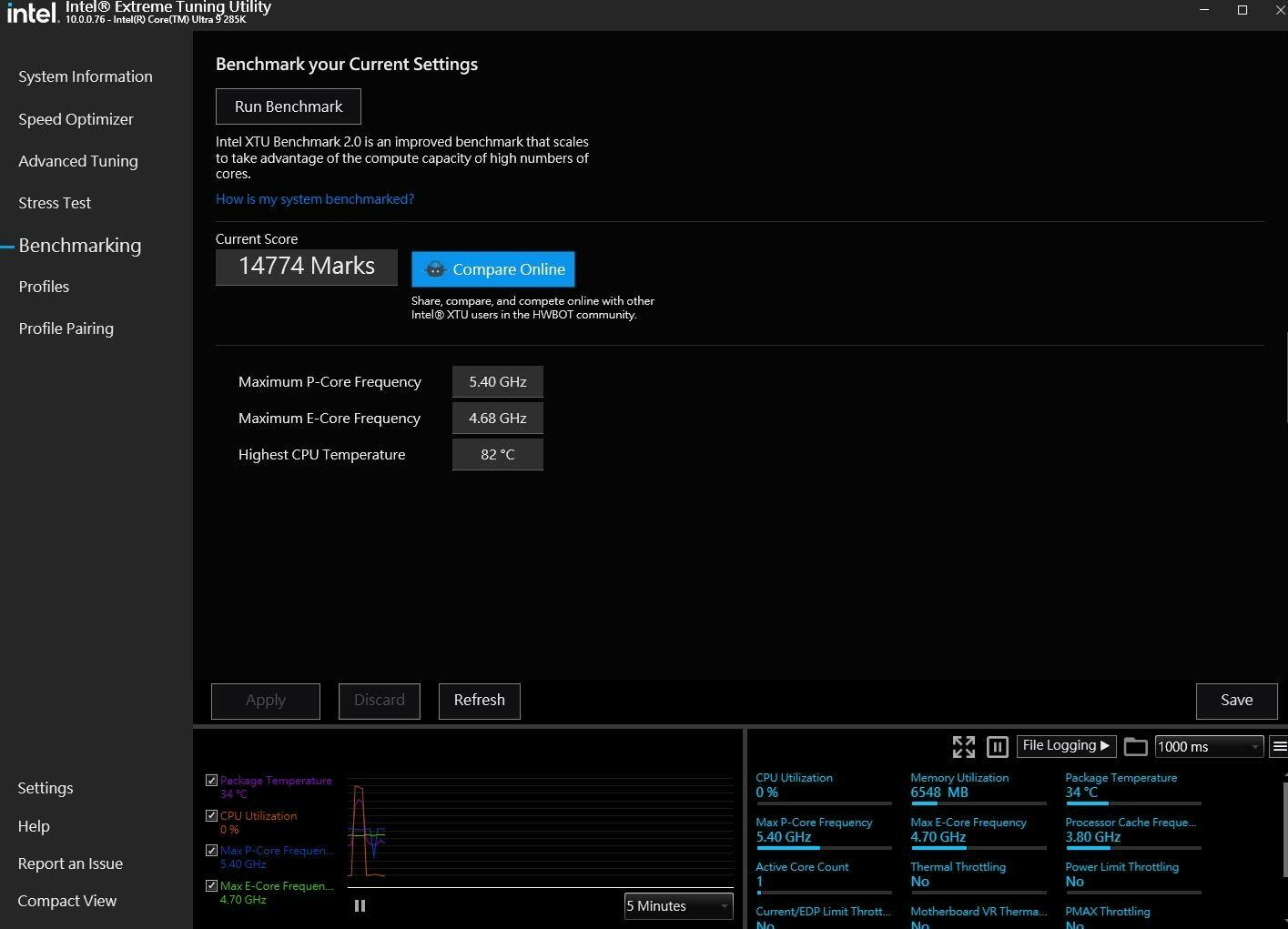Click the PMAX Throttling monitor
The height and width of the screenshot is (929, 1288).
pyautogui.click(x=1133, y=917)
